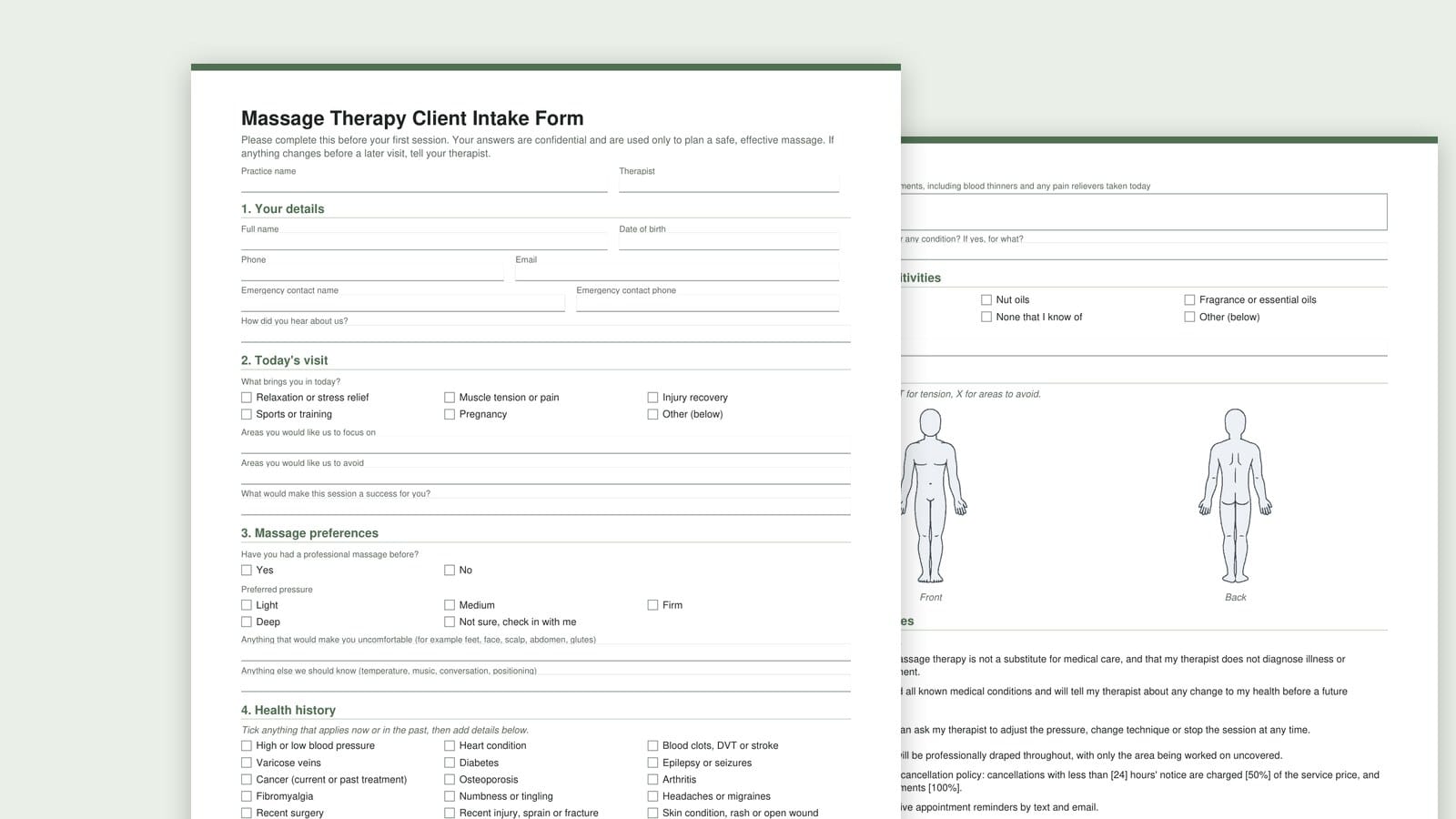
Task: Click the Email field
Action: (x=677, y=272)
